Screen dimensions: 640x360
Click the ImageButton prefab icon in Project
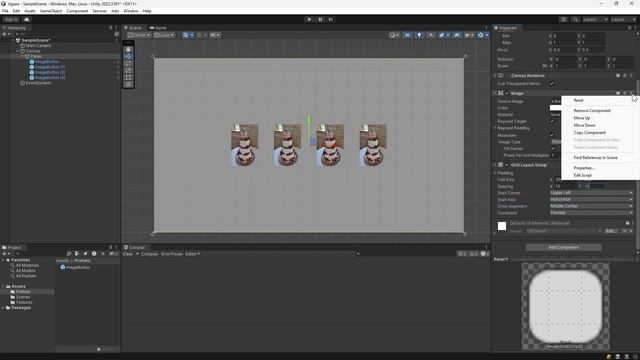coord(63,267)
